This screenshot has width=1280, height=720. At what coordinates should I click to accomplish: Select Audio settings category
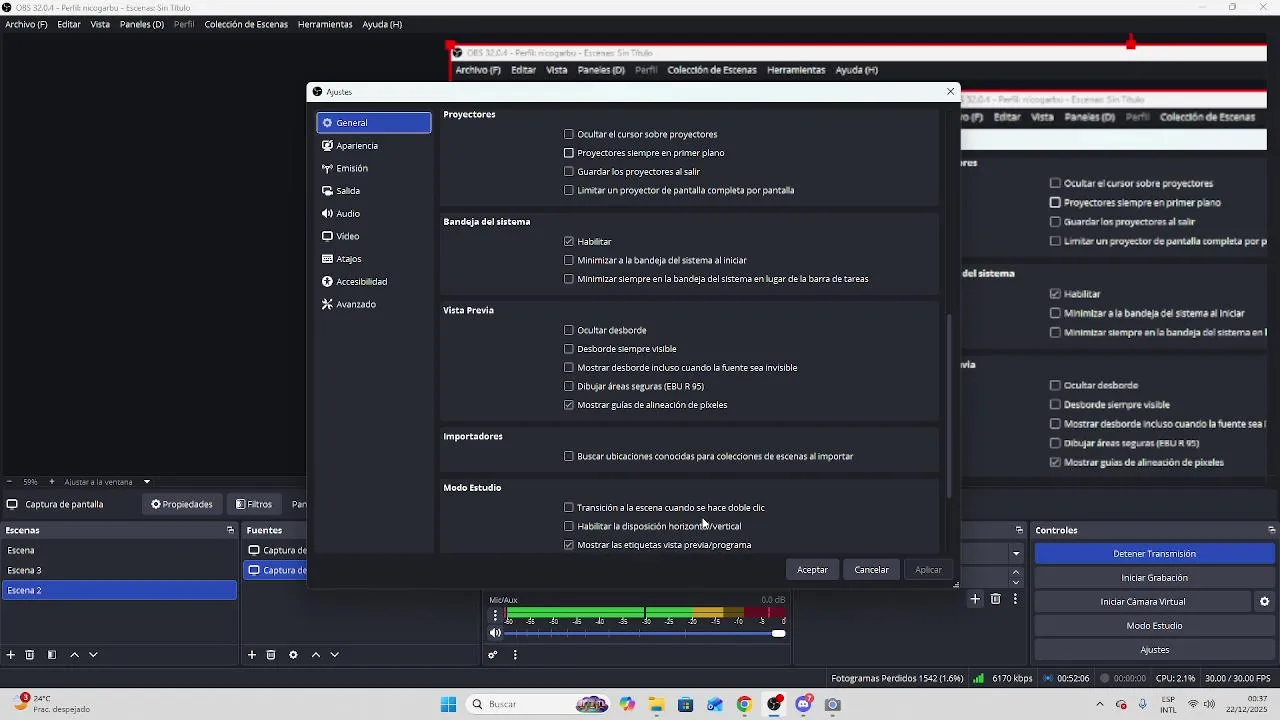click(374, 214)
